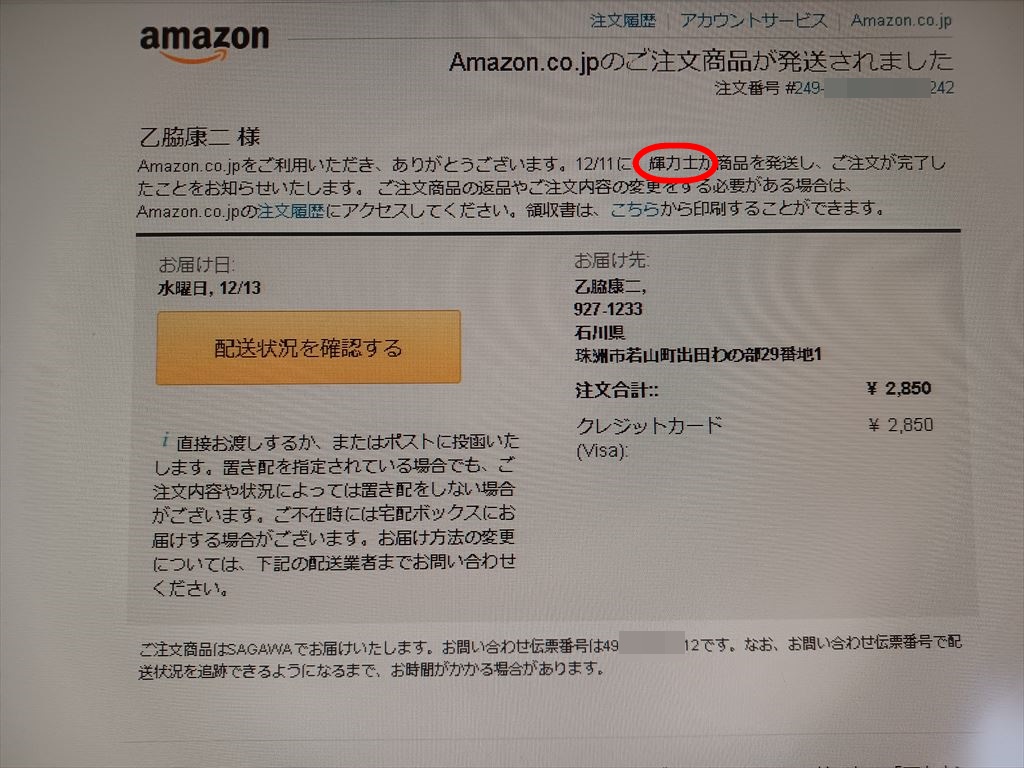Click the お届け先 label
The image size is (1024, 768).
[611, 261]
